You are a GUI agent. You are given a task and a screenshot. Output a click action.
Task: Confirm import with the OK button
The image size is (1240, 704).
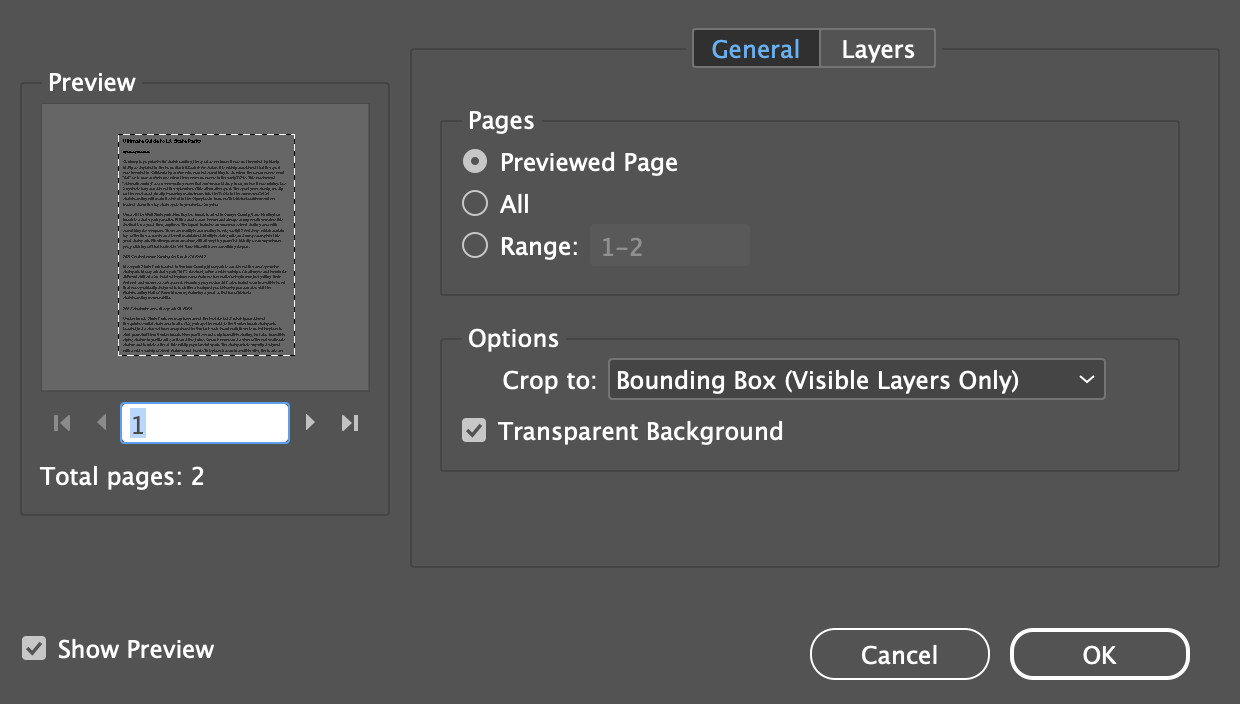[x=1099, y=654]
